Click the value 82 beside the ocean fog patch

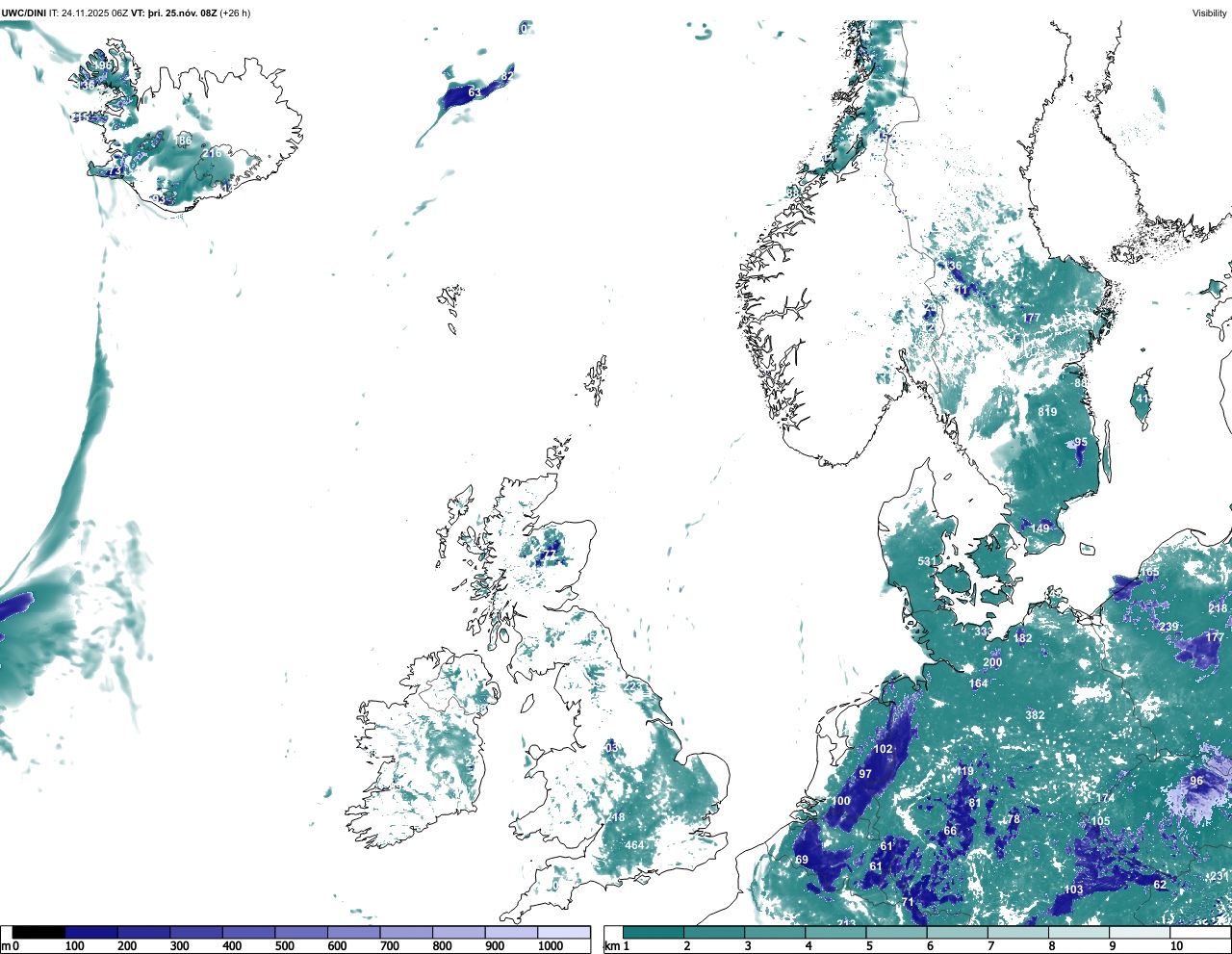pyautogui.click(x=507, y=76)
